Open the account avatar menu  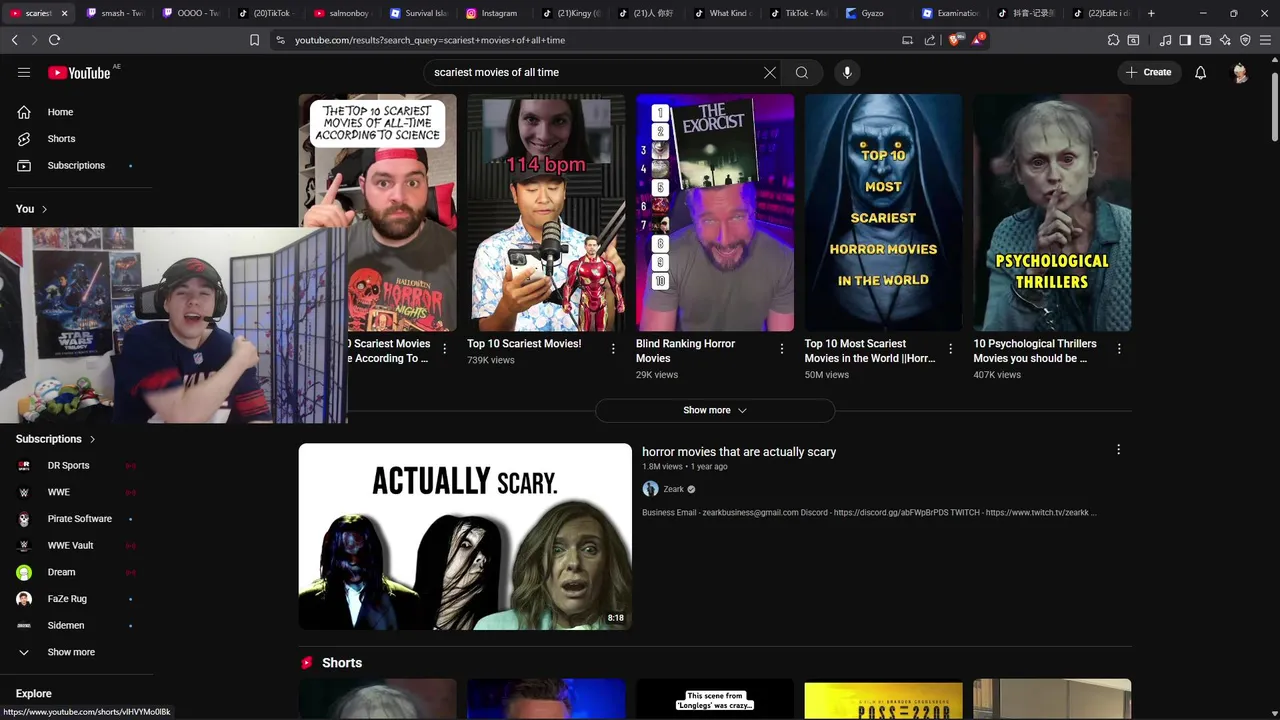tap(1240, 72)
